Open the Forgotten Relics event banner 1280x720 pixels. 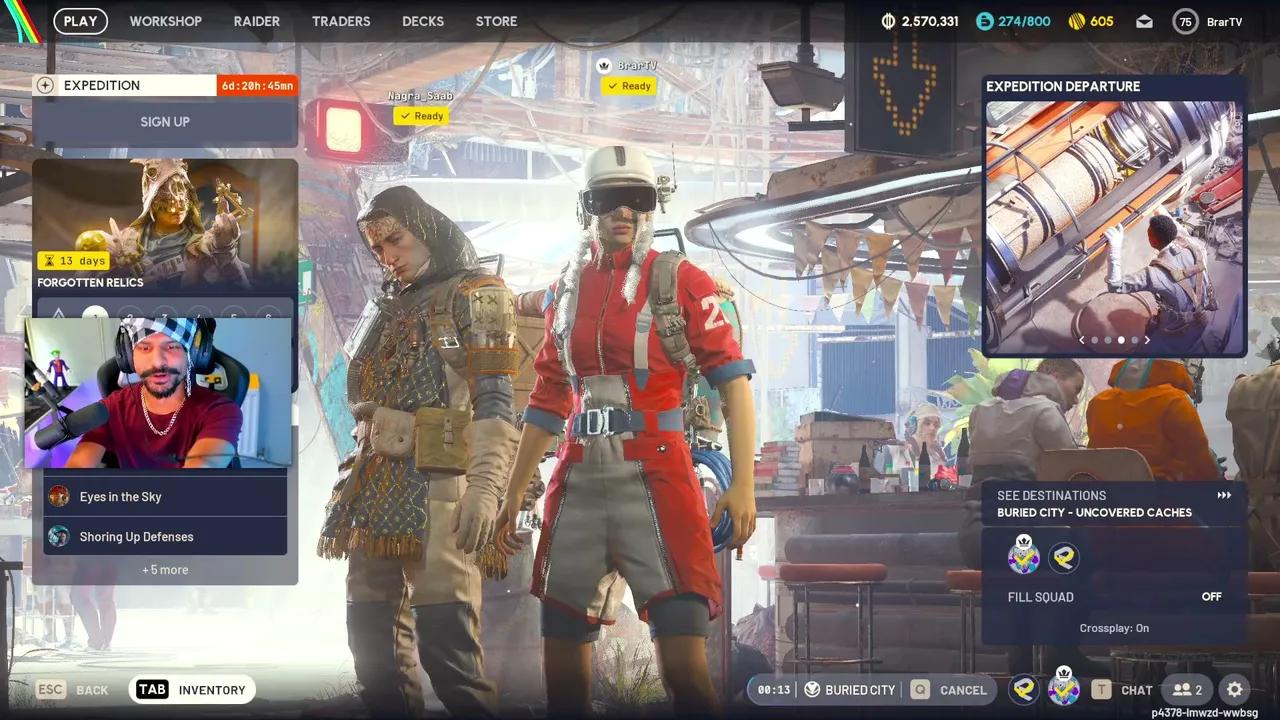tap(165, 225)
